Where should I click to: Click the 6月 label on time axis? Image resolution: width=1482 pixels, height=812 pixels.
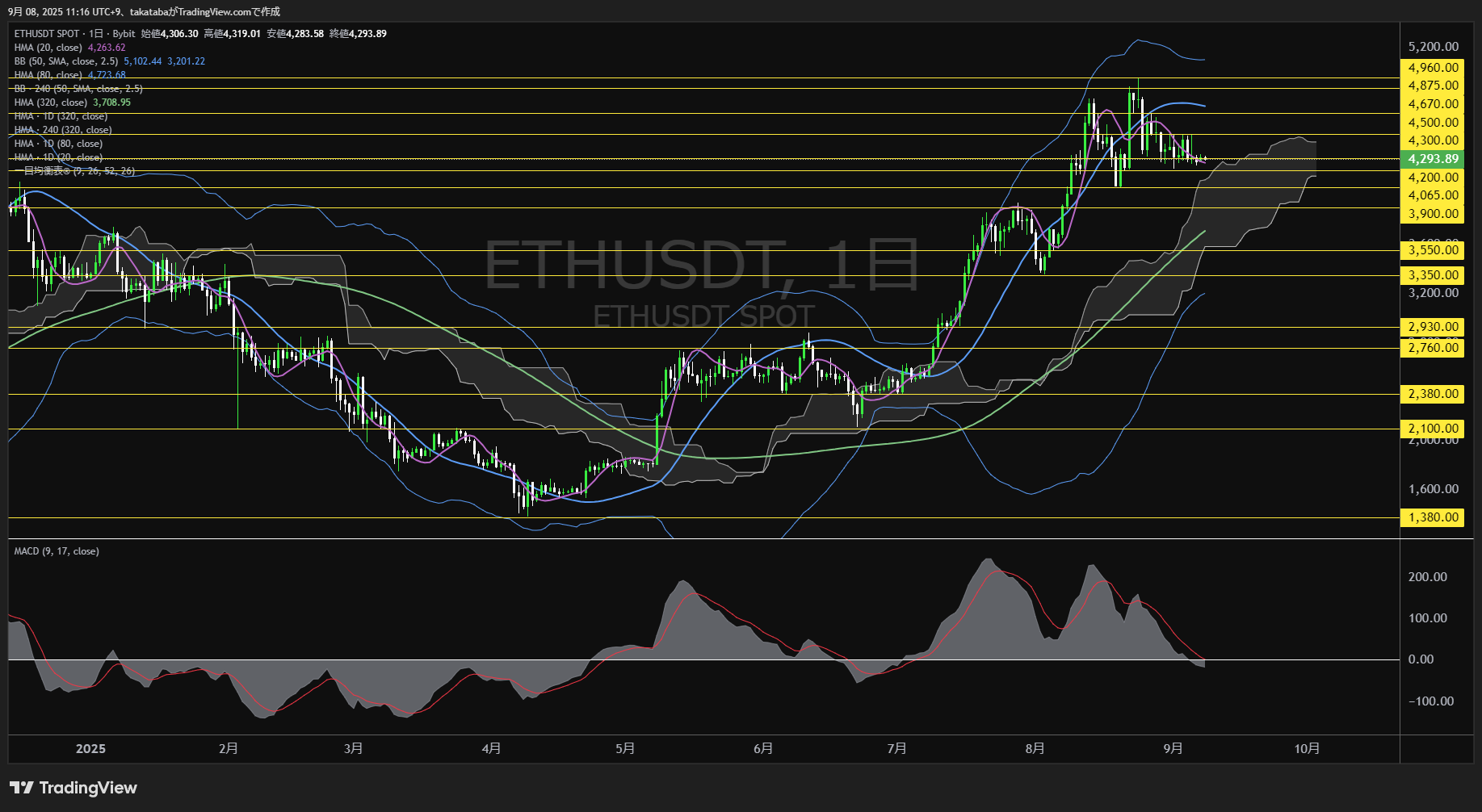[763, 749]
